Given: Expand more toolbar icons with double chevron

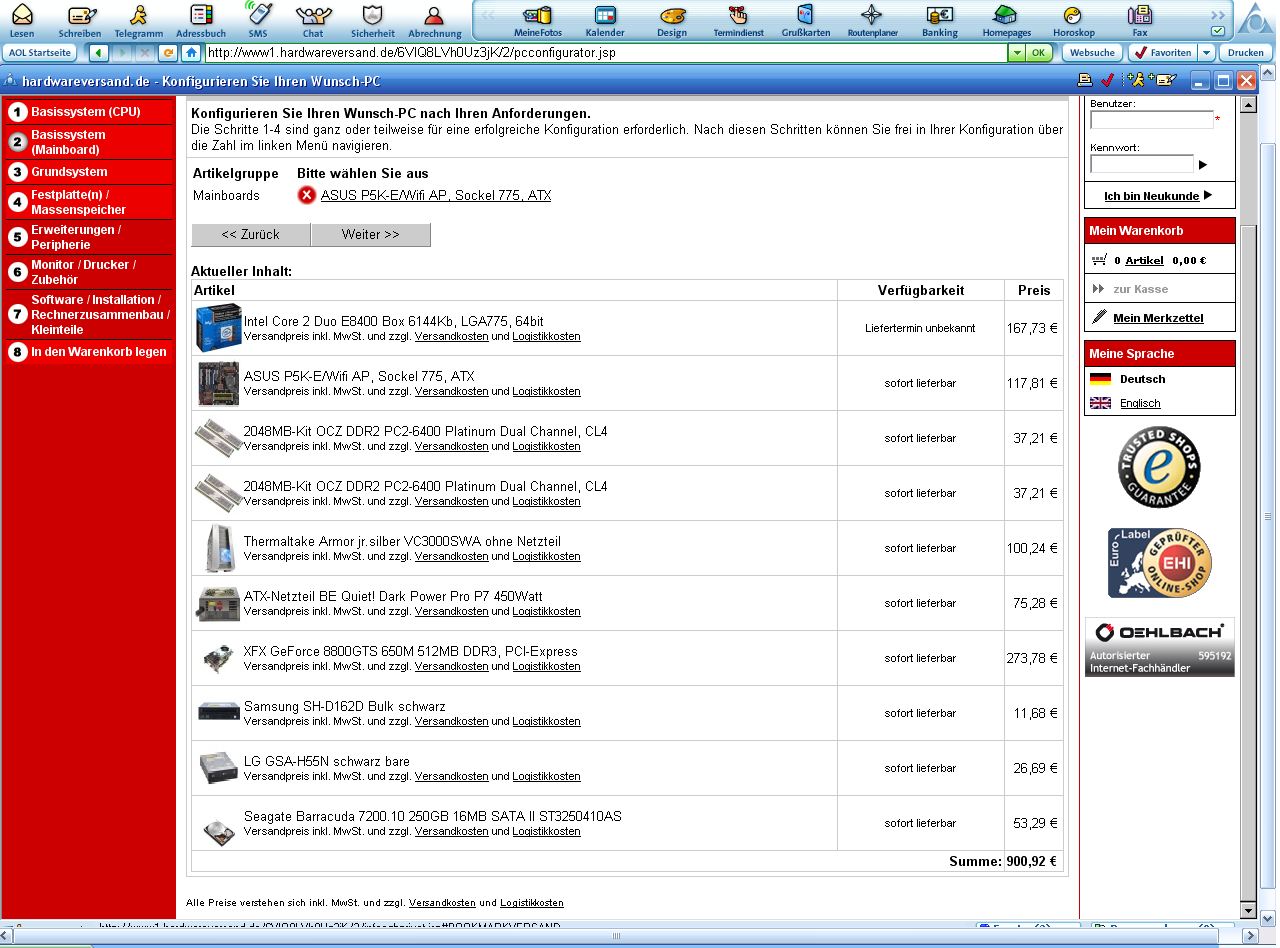Looking at the screenshot, I should point(1217,14).
